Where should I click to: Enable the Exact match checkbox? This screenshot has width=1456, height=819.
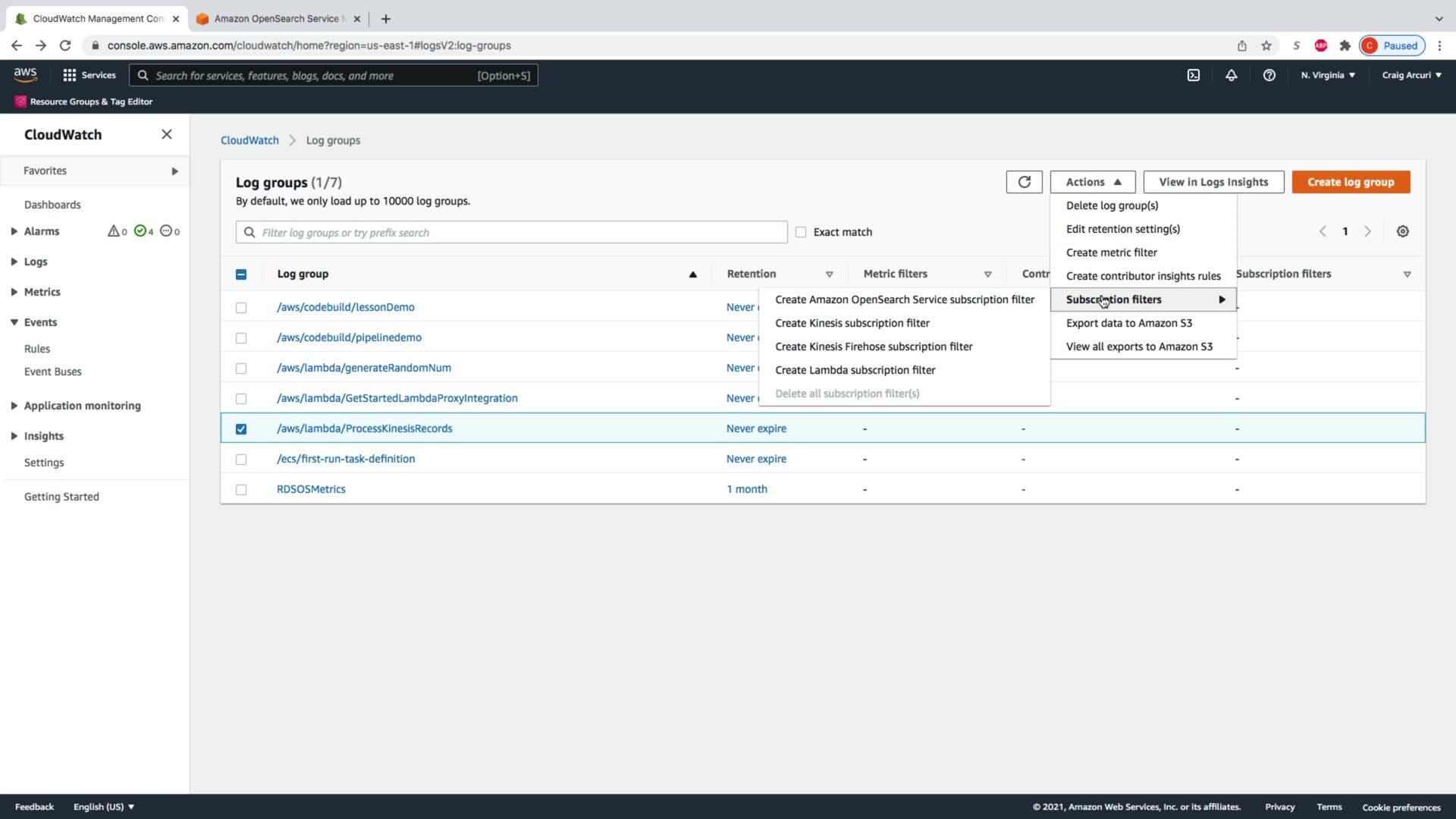(x=801, y=232)
